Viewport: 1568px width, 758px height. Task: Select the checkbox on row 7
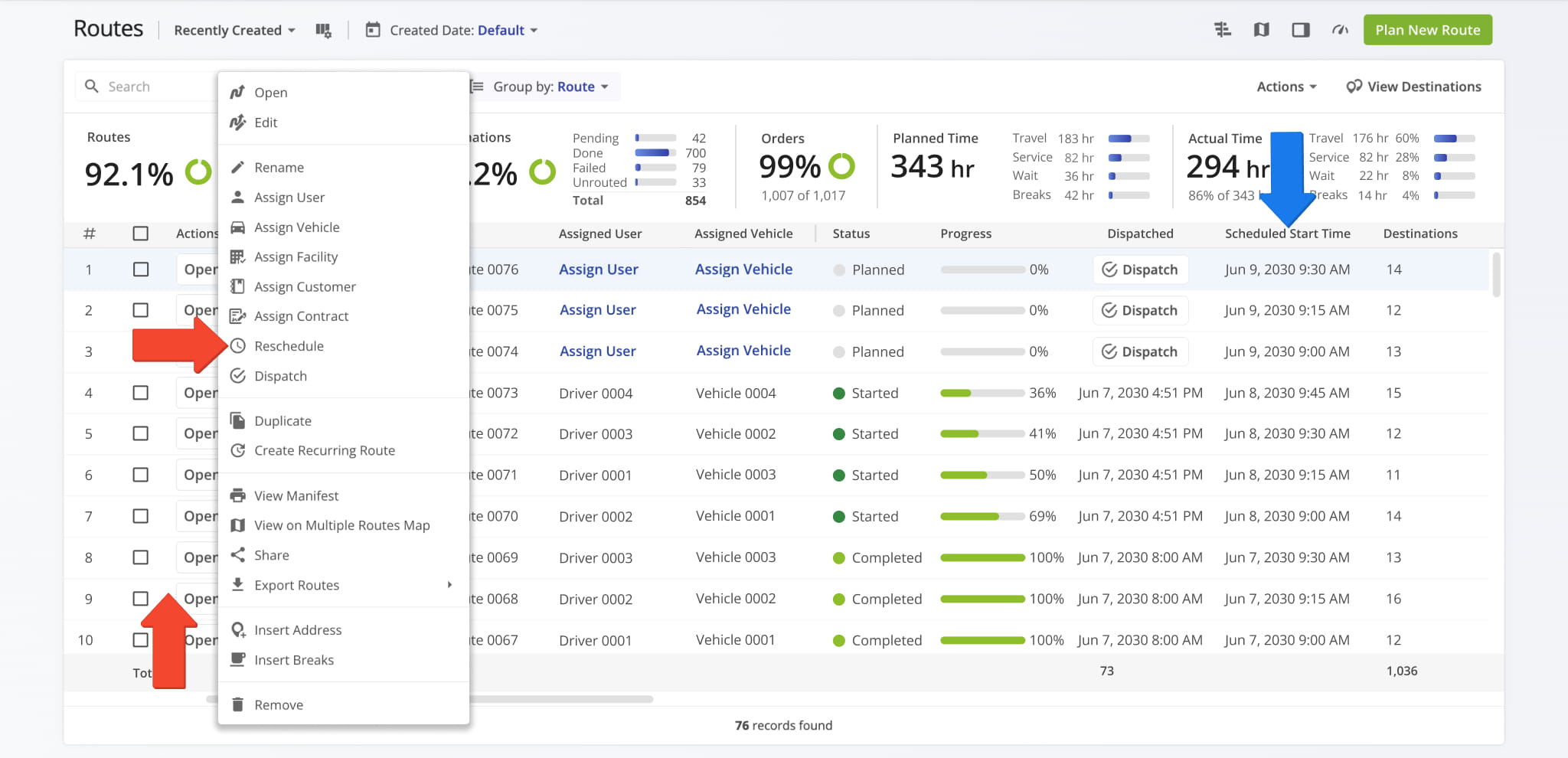coord(141,516)
